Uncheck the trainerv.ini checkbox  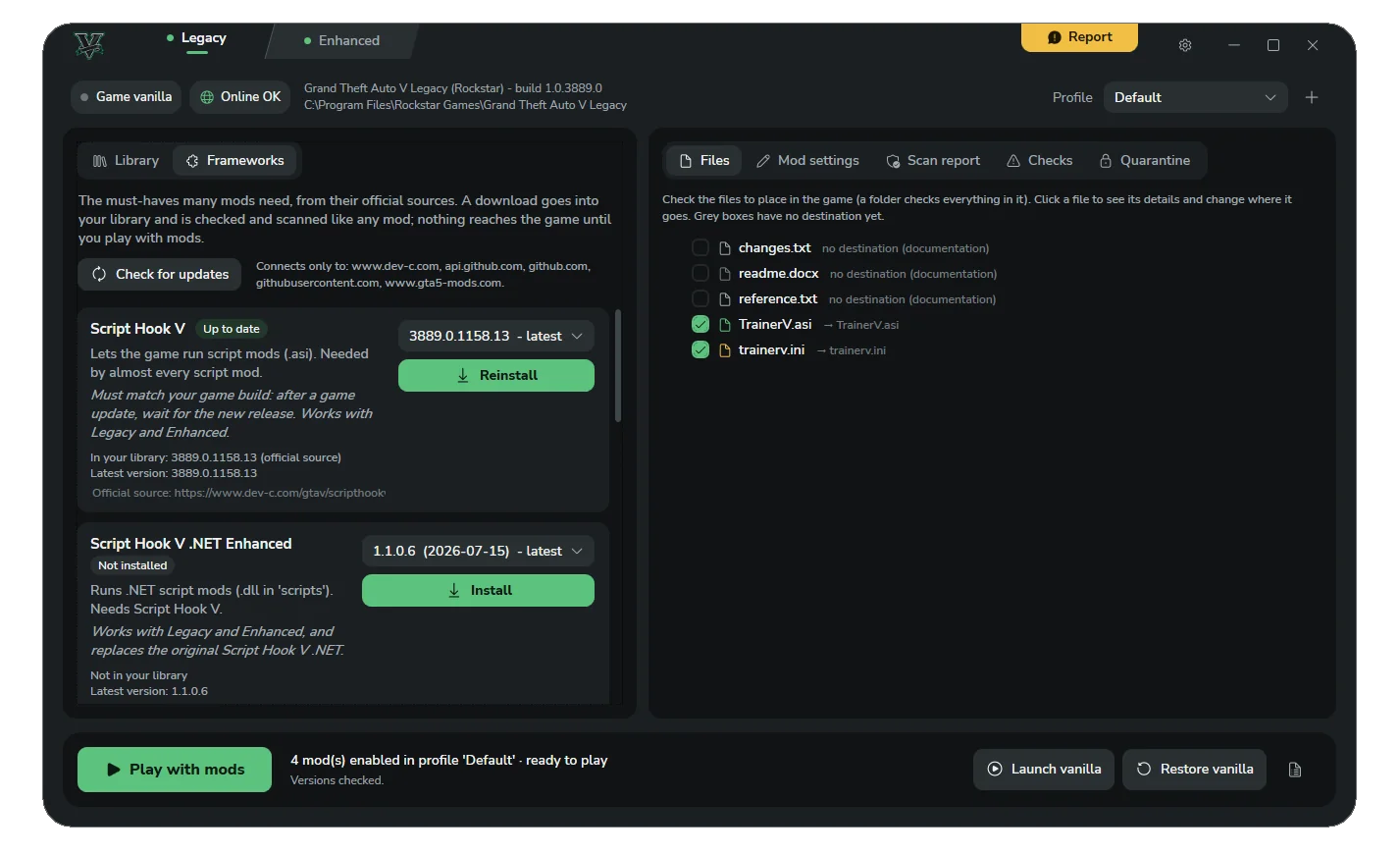(700, 349)
